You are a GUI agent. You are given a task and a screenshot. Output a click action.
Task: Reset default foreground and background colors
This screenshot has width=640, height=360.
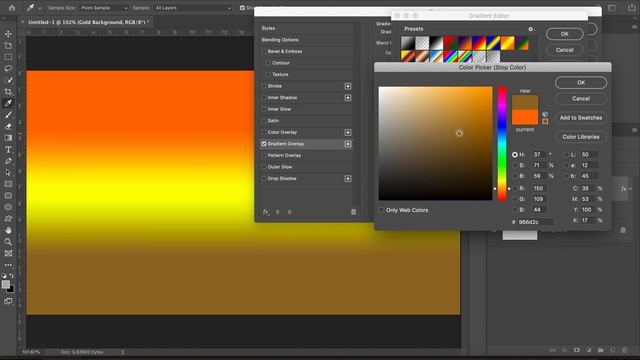coord(4,276)
